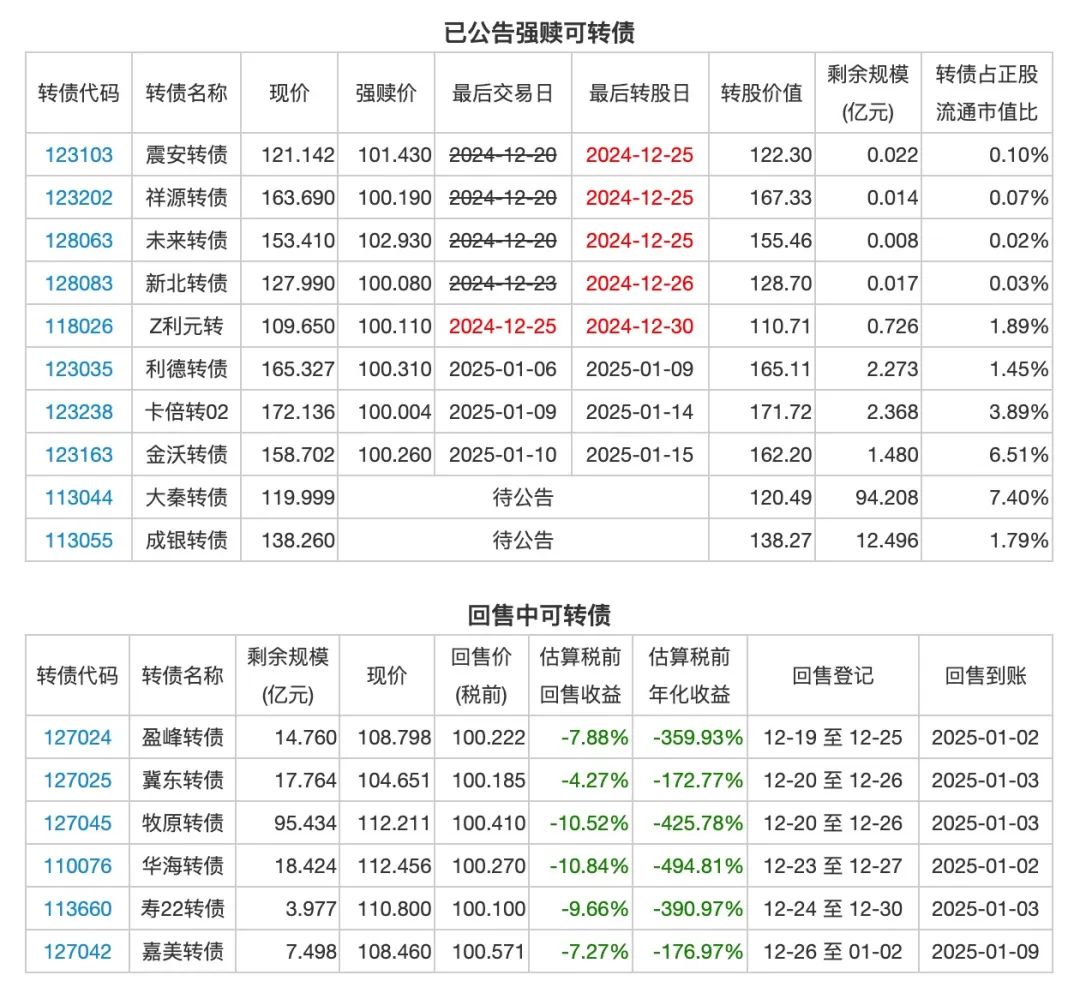
Task: Click 寿22转债 registration period 12-24 至 12-30
Action: coord(833,909)
